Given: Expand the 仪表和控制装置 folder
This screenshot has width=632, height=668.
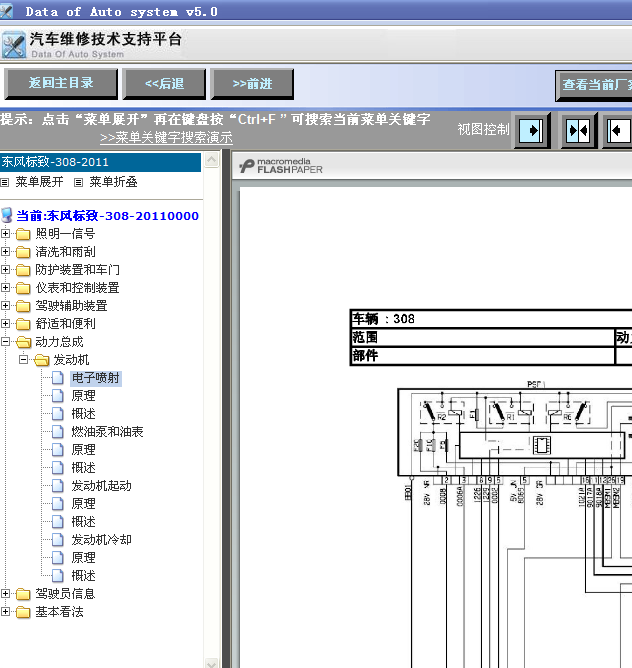Looking at the screenshot, I should (5, 288).
